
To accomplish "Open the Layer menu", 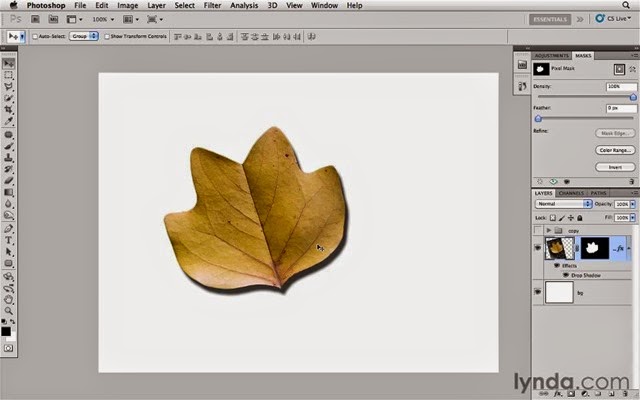I will tap(156, 5).
